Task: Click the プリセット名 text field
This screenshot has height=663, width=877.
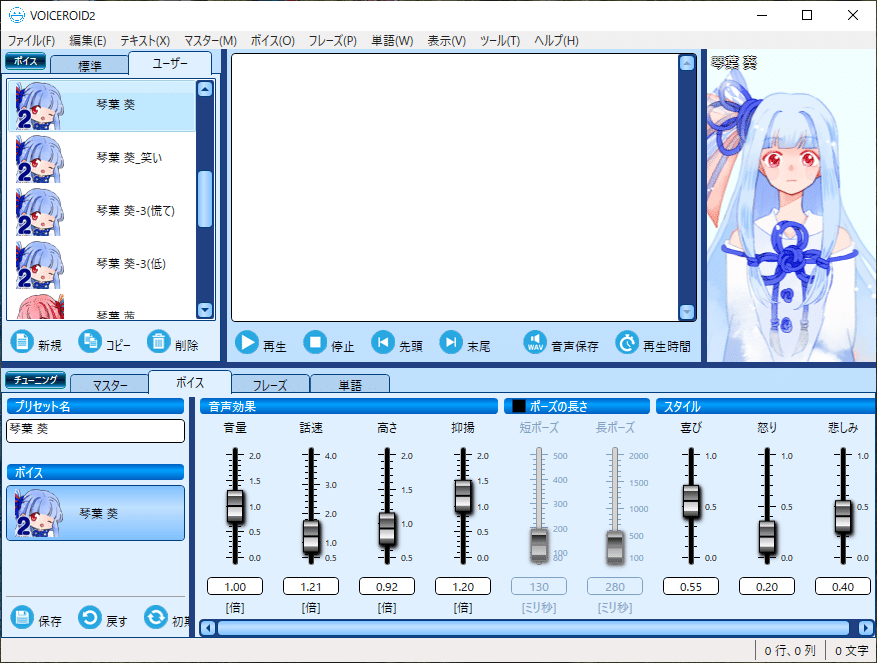Action: click(x=96, y=431)
